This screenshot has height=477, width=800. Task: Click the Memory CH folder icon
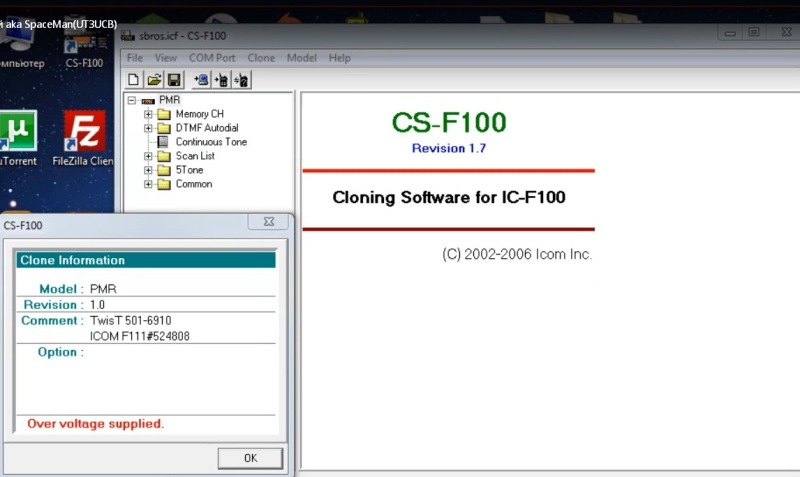tap(164, 114)
